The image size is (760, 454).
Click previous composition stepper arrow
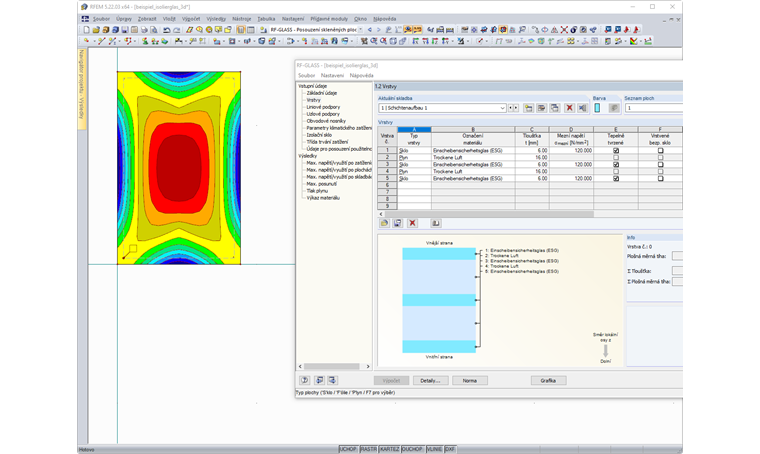point(510,108)
